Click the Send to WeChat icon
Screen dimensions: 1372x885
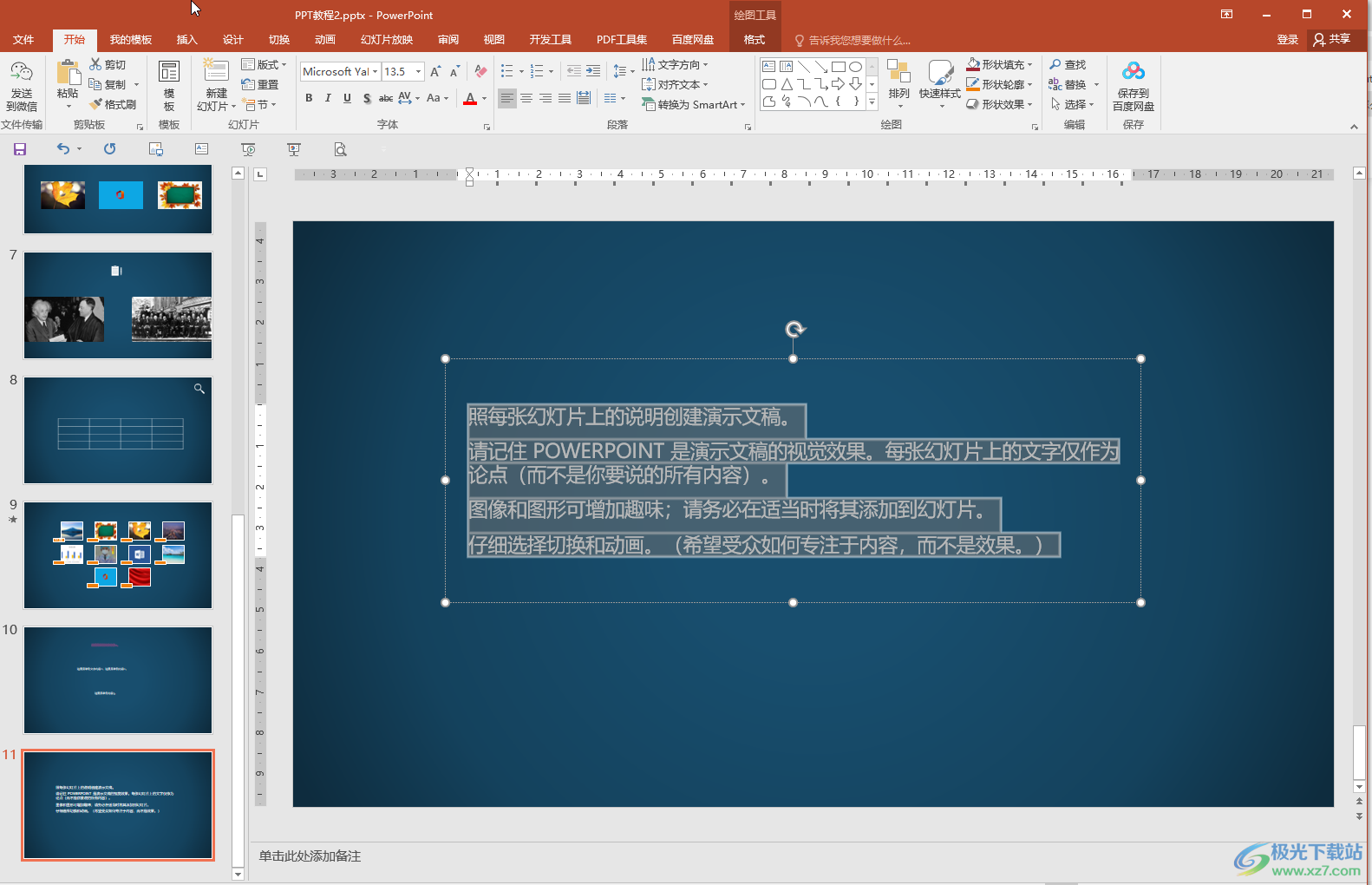[x=21, y=72]
